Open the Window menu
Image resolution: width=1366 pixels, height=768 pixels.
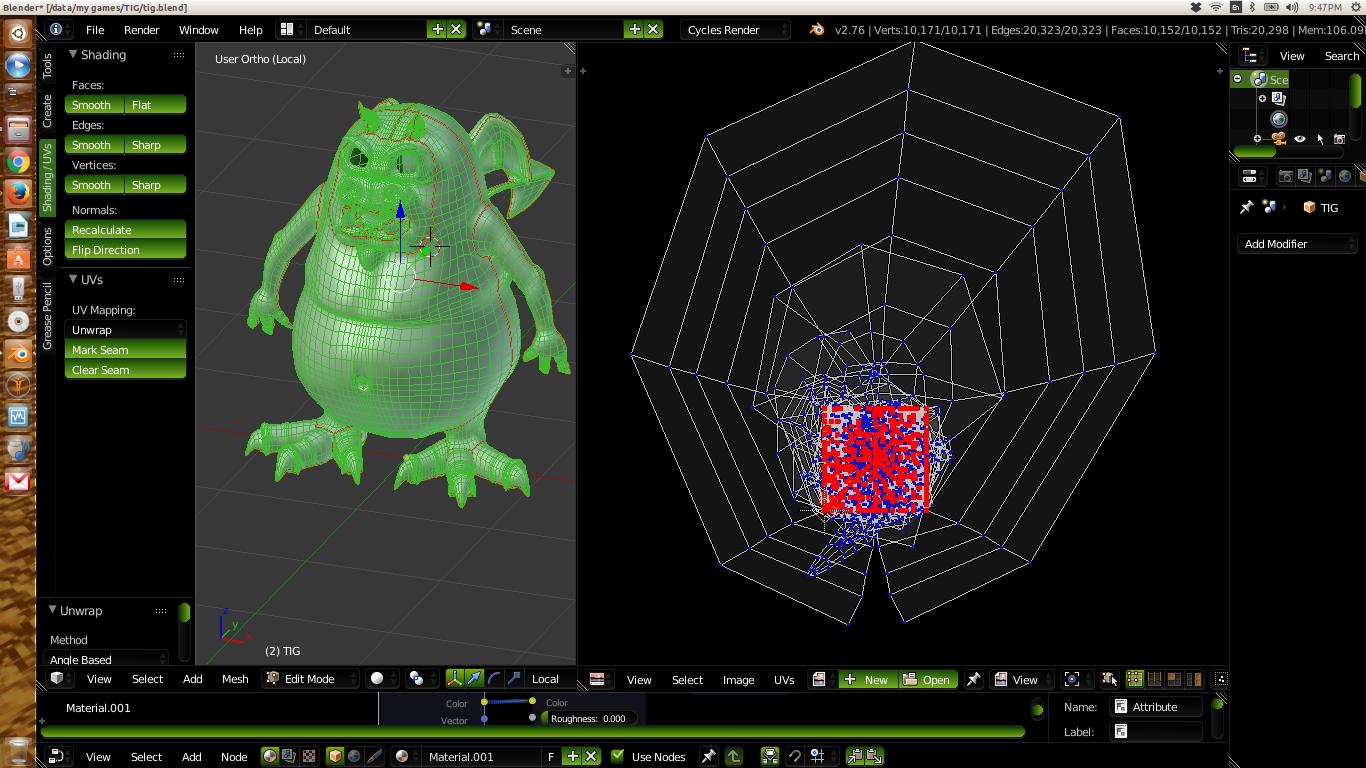pos(199,29)
